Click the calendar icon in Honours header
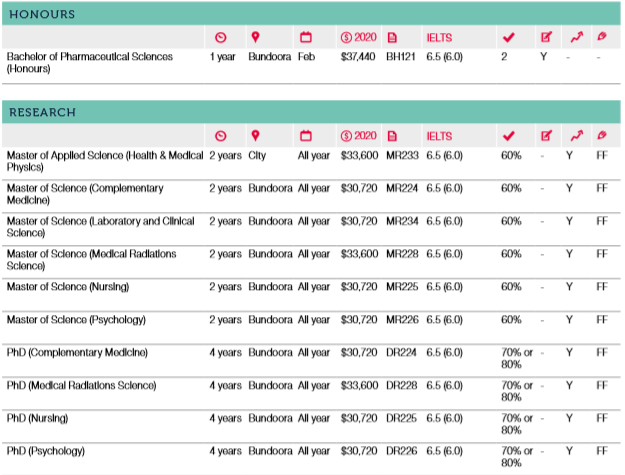Image resolution: width=625 pixels, height=475 pixels. (x=306, y=38)
